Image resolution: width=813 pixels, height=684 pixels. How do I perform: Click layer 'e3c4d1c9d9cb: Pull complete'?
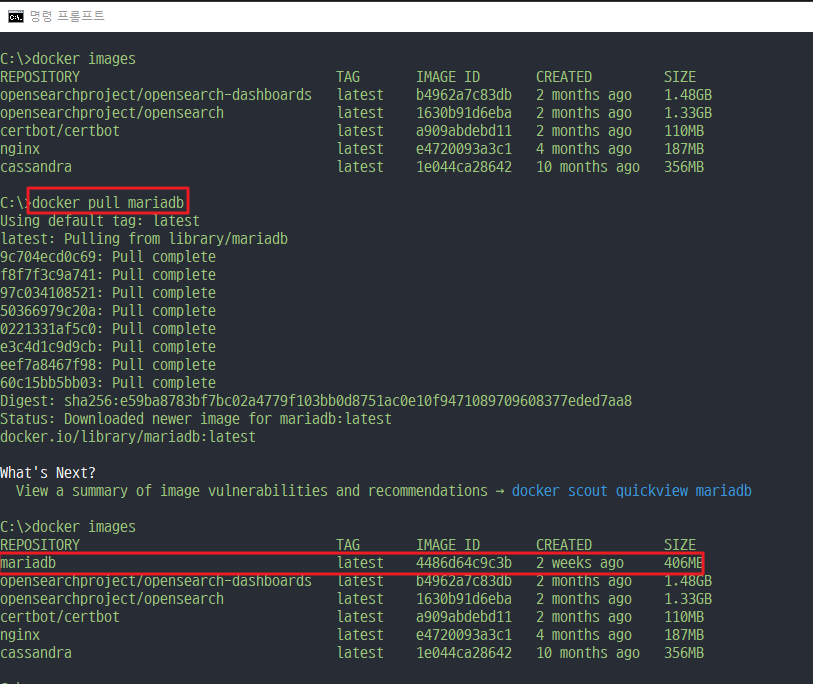[x=108, y=347]
